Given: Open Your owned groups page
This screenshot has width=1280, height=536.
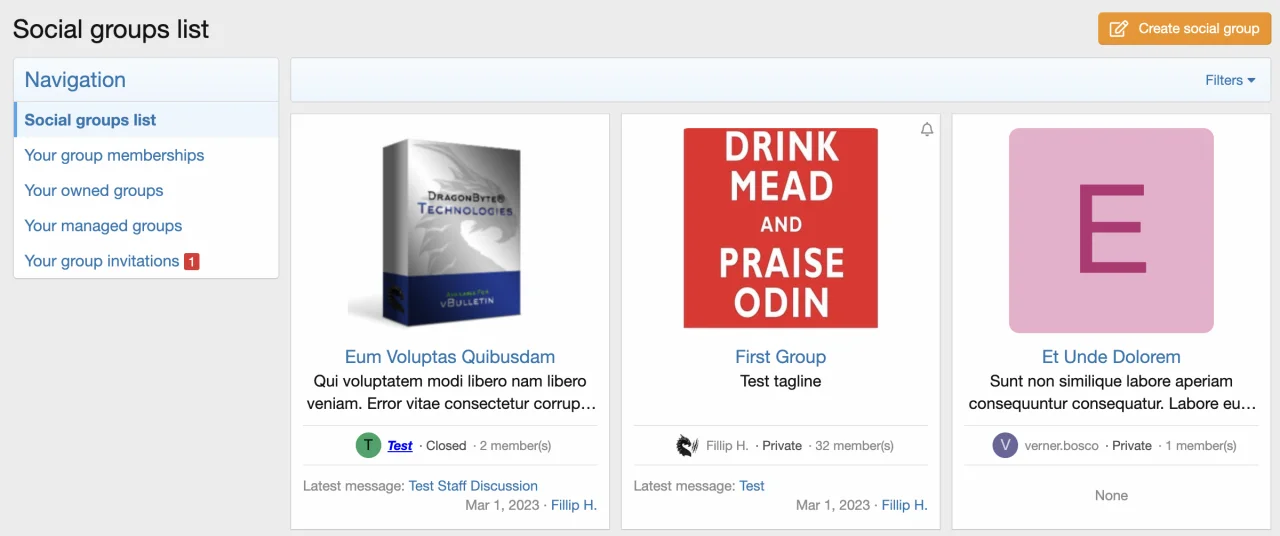Looking at the screenshot, I should click(x=94, y=190).
